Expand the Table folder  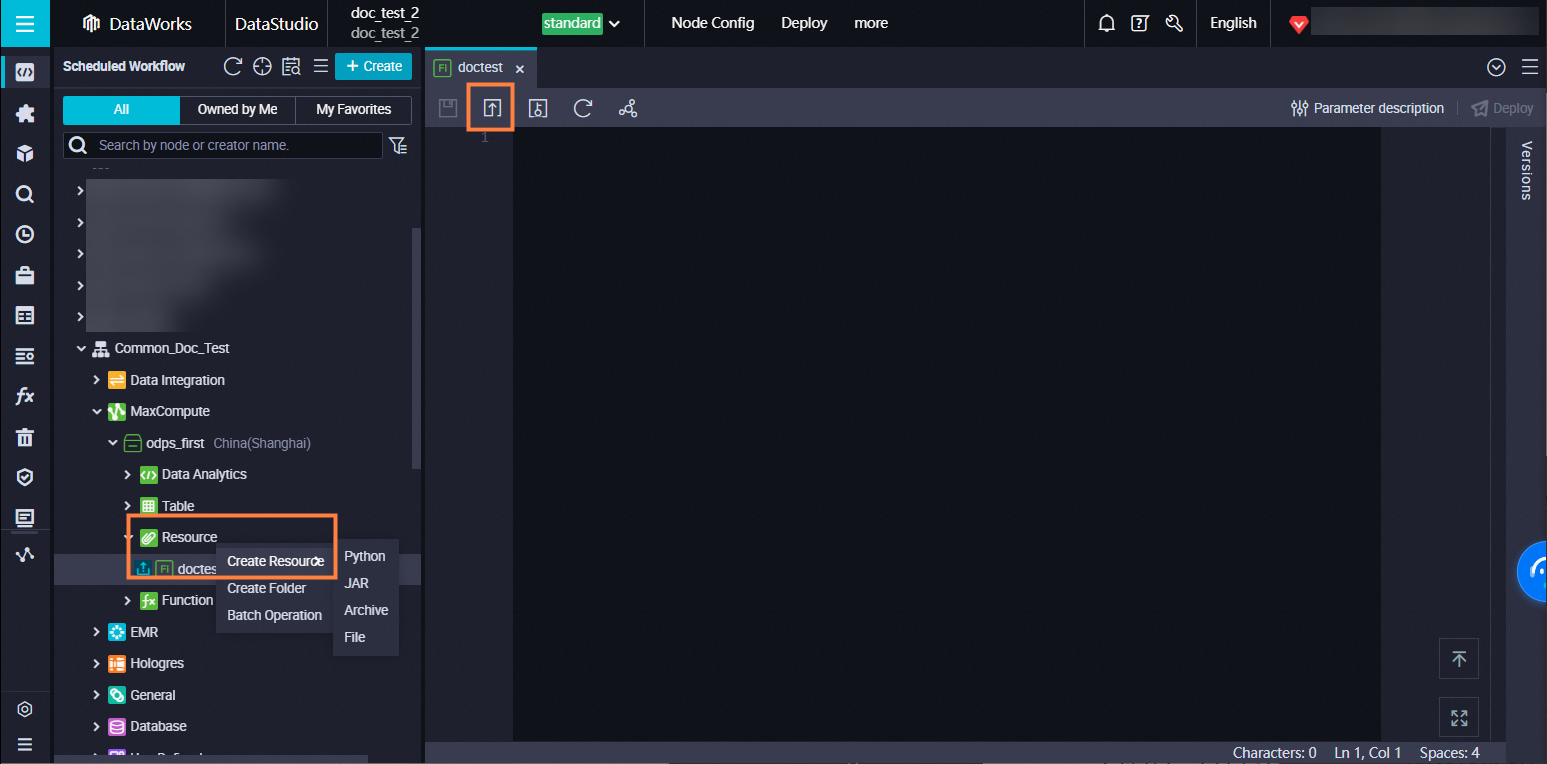tap(128, 506)
